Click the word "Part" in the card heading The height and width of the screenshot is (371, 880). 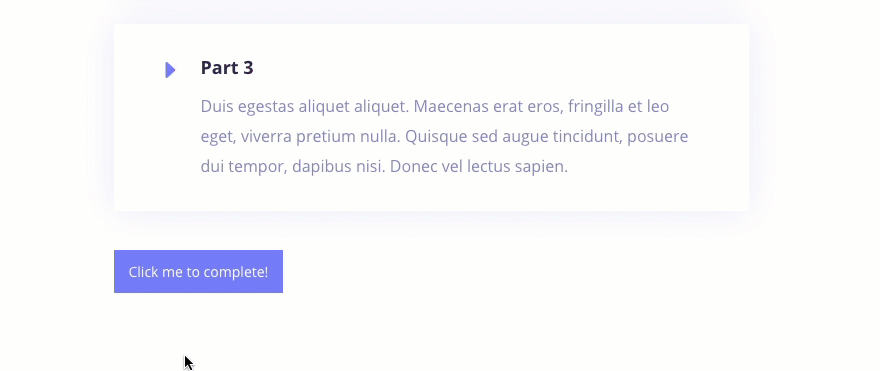pos(219,68)
